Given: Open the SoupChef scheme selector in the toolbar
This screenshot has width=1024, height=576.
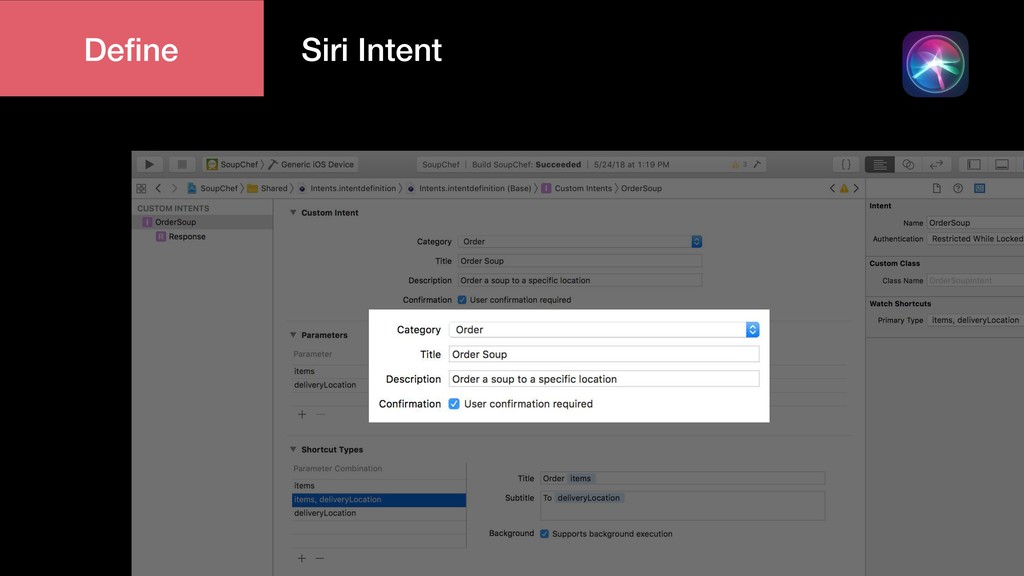Looking at the screenshot, I should click(x=232, y=165).
